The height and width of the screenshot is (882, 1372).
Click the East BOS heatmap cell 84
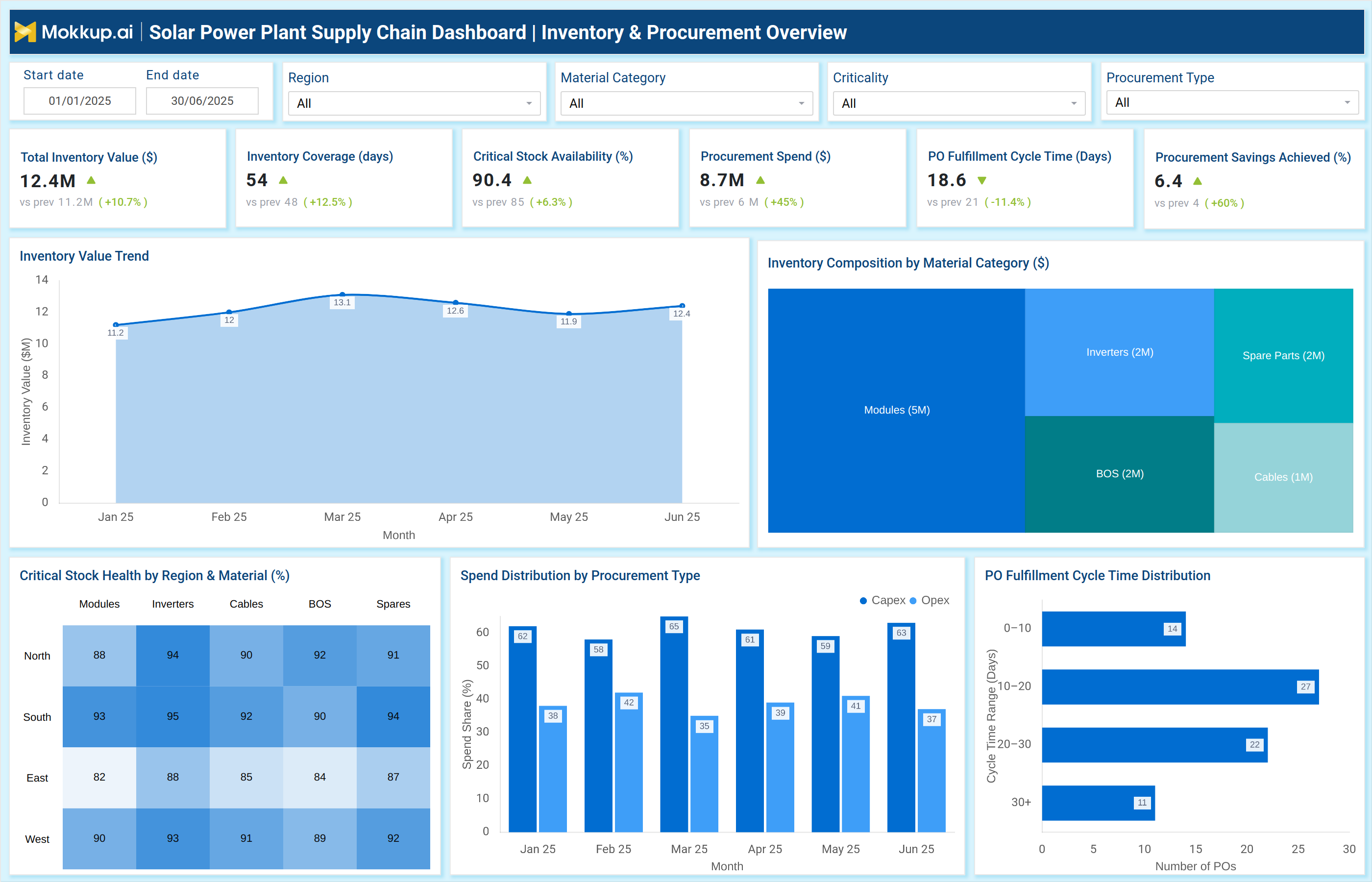[319, 777]
